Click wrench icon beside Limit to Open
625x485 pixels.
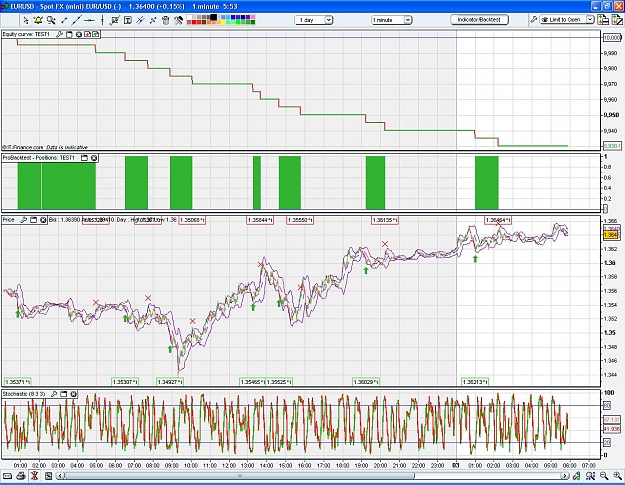533,20
